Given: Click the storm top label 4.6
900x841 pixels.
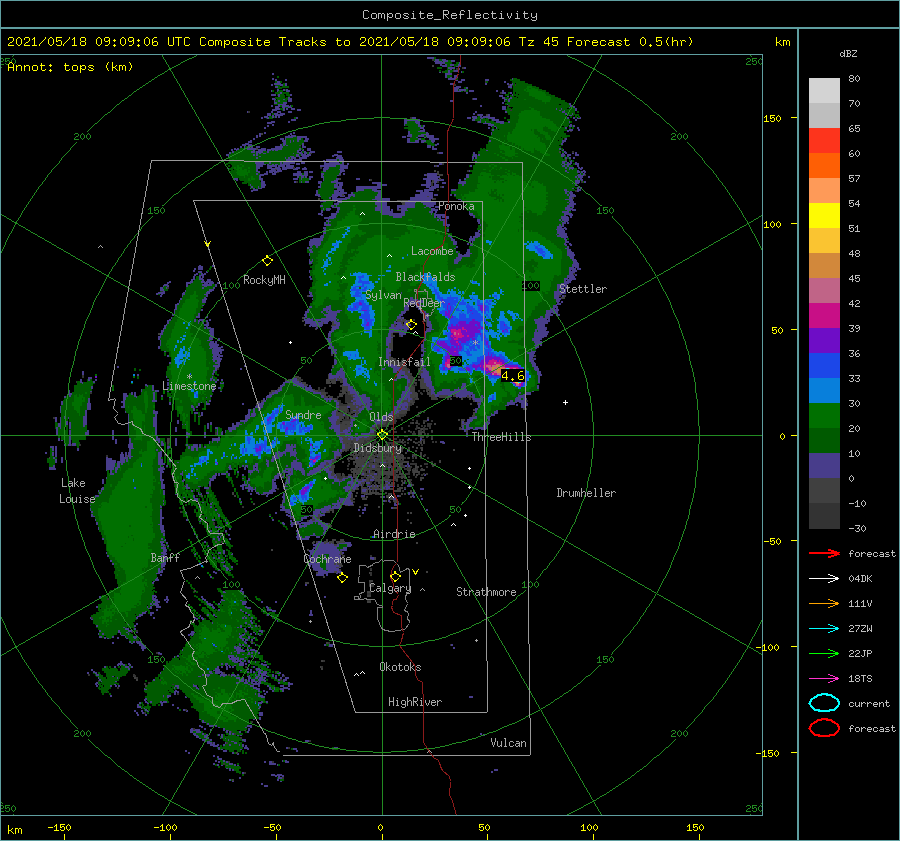Looking at the screenshot, I should [513, 376].
